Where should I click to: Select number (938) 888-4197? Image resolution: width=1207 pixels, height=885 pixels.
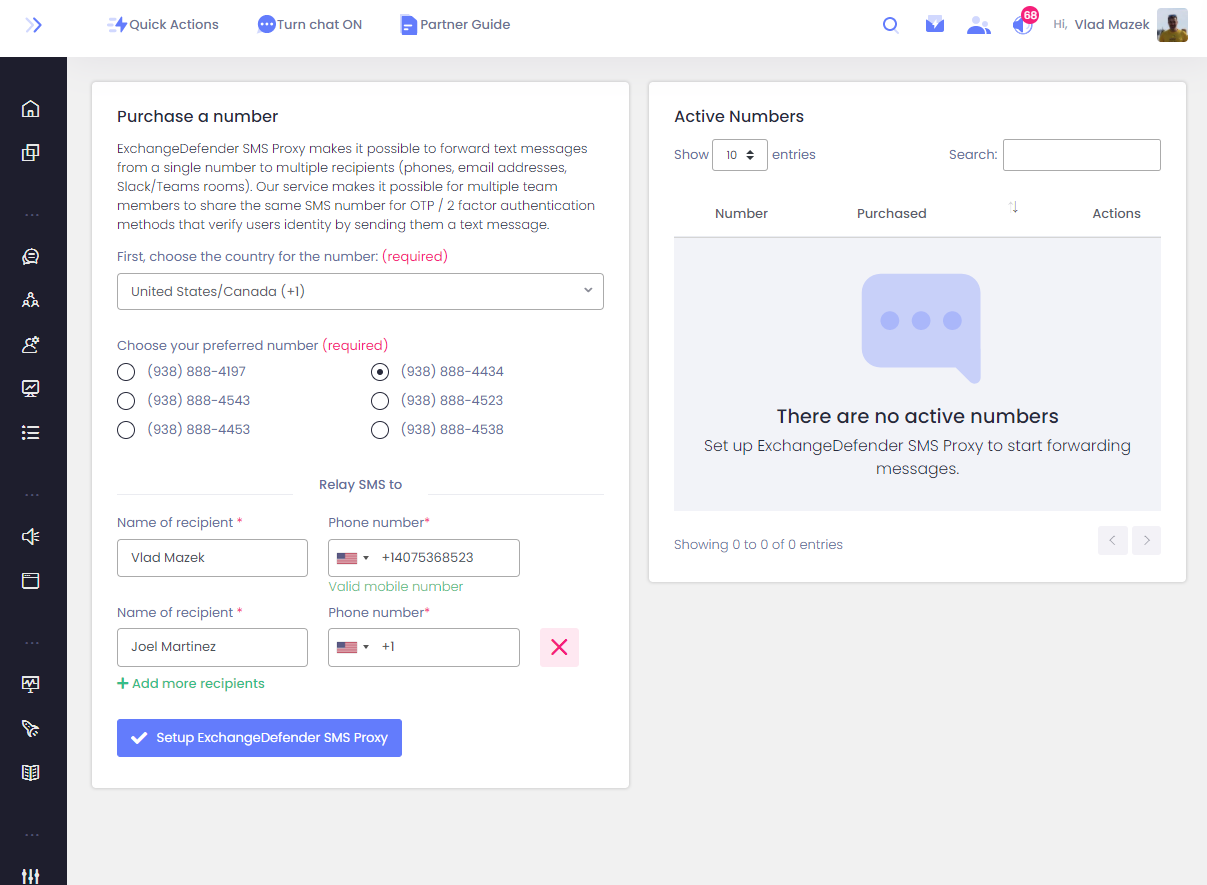pyautogui.click(x=126, y=372)
